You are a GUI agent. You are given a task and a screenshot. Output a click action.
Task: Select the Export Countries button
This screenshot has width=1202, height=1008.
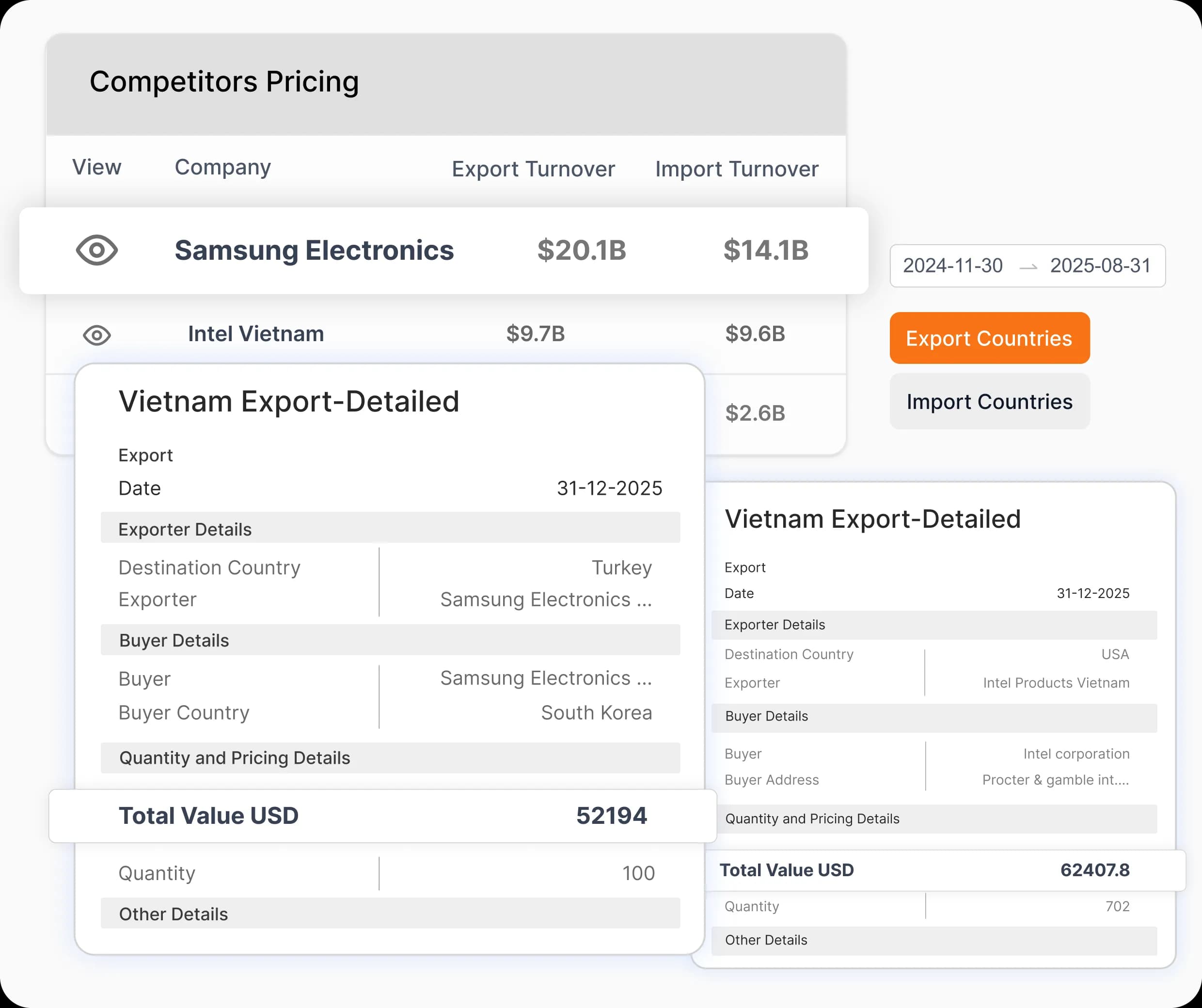(x=990, y=338)
